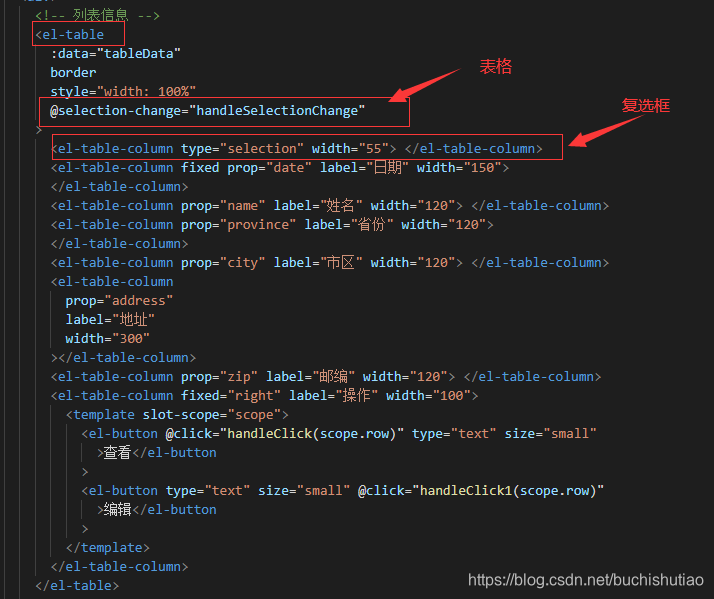Click the width="300" value
The height and width of the screenshot is (599, 714).
[131, 338]
